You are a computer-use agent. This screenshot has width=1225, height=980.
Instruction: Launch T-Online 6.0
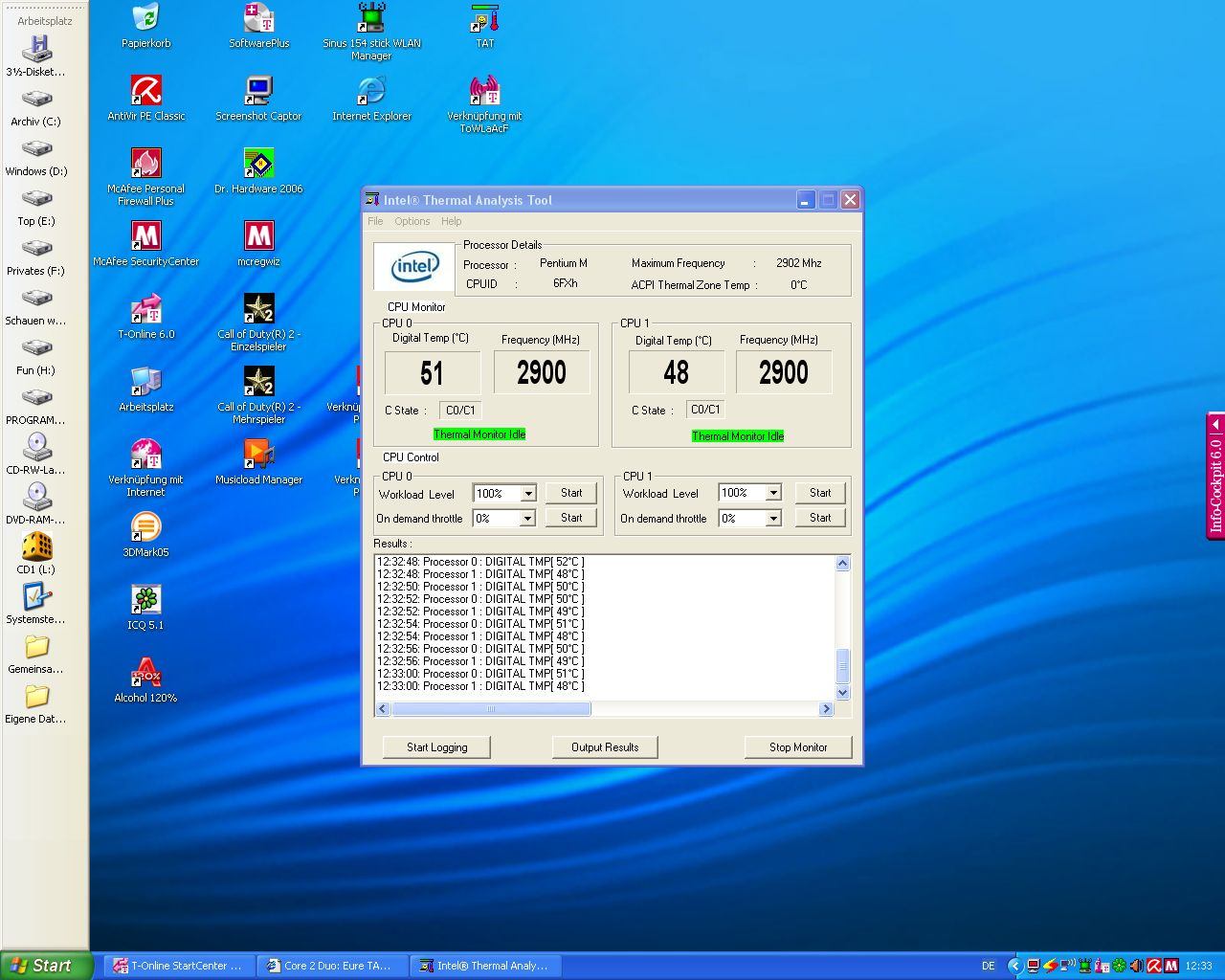point(145,317)
